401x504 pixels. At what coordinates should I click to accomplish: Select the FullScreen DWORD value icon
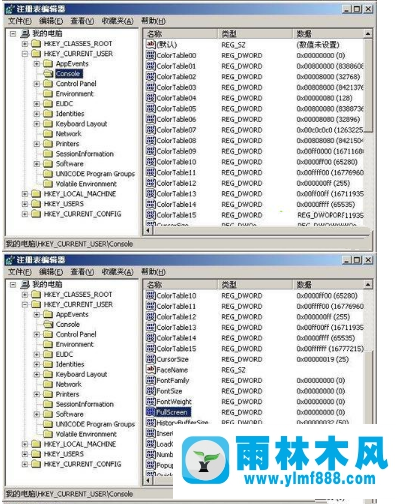click(x=151, y=412)
